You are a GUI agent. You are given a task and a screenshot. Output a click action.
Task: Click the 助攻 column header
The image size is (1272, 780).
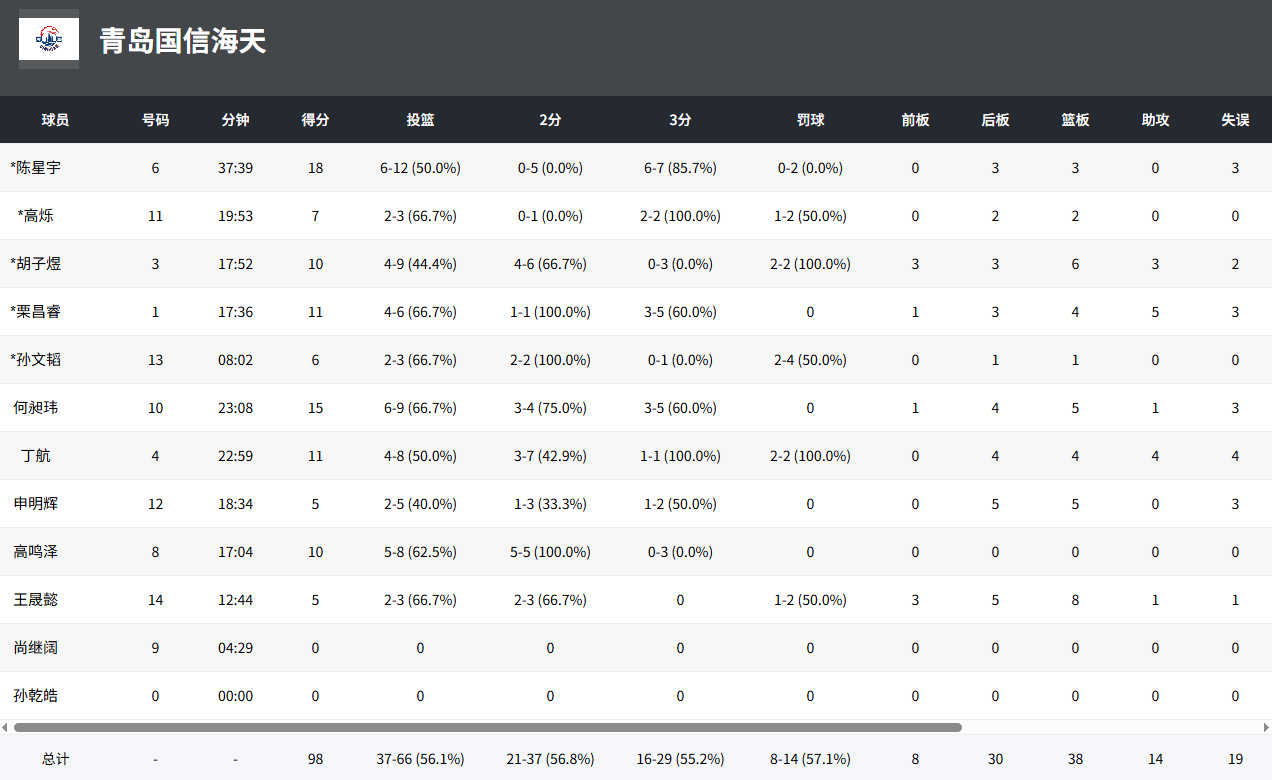click(x=1155, y=120)
